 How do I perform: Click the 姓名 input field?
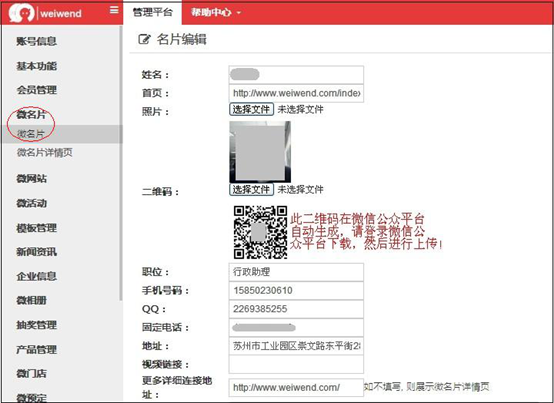[296, 75]
